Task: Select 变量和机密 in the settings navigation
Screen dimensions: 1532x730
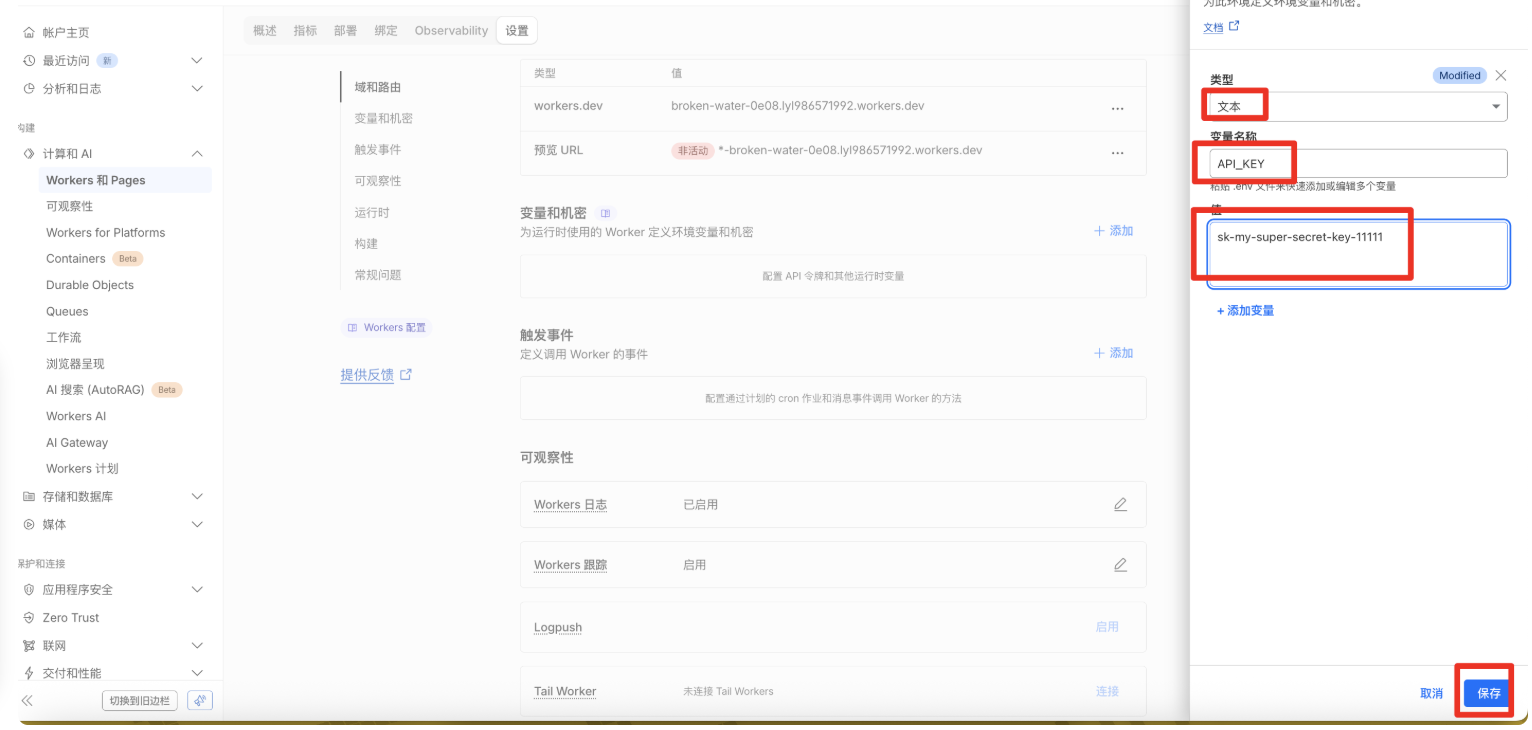Action: click(383, 119)
